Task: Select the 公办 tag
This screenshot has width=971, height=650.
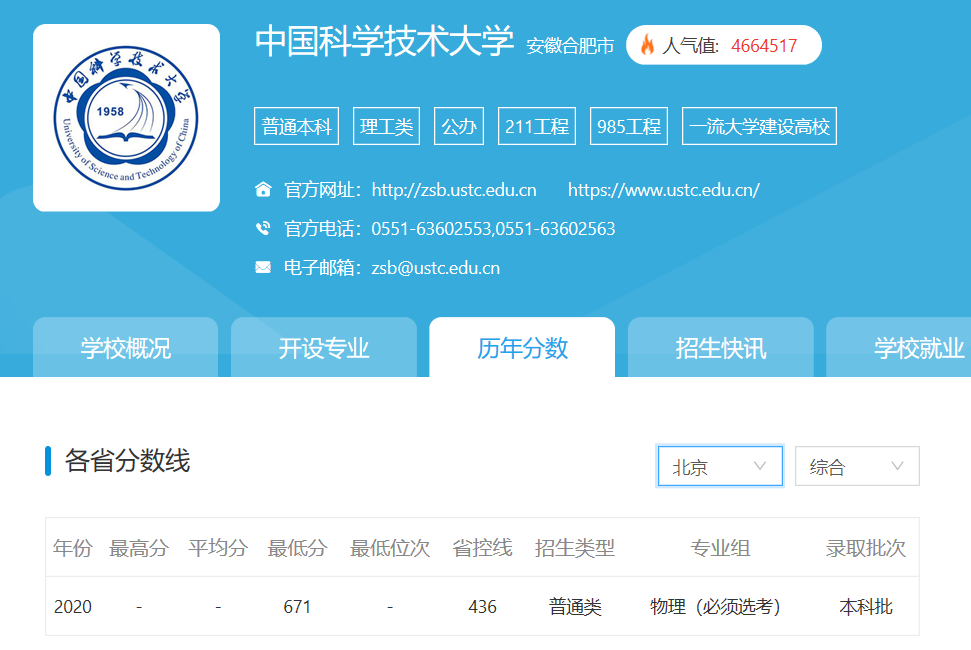Action: pos(458,125)
